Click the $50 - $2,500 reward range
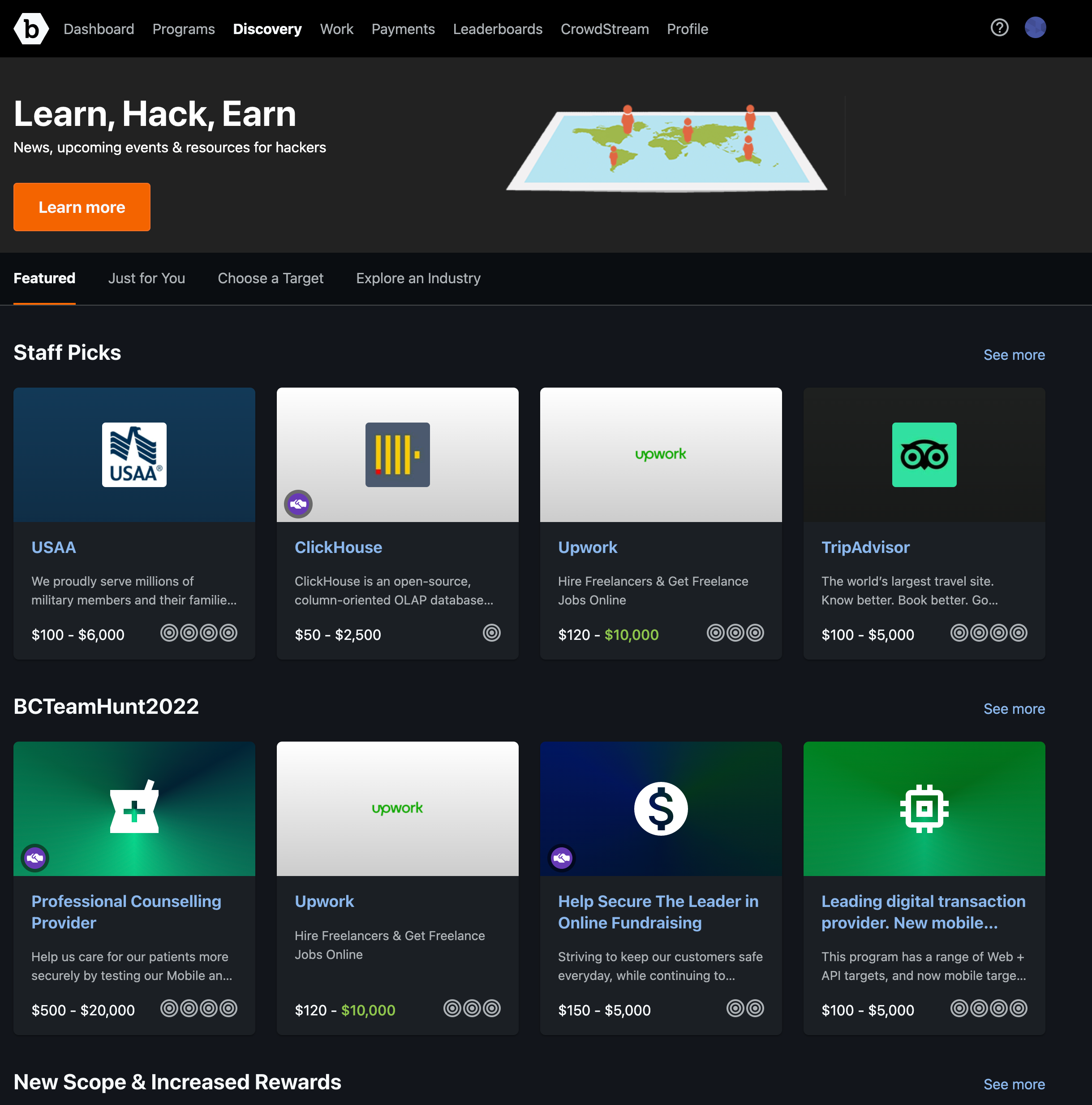Screen dimensions: 1092x1105 coord(338,635)
